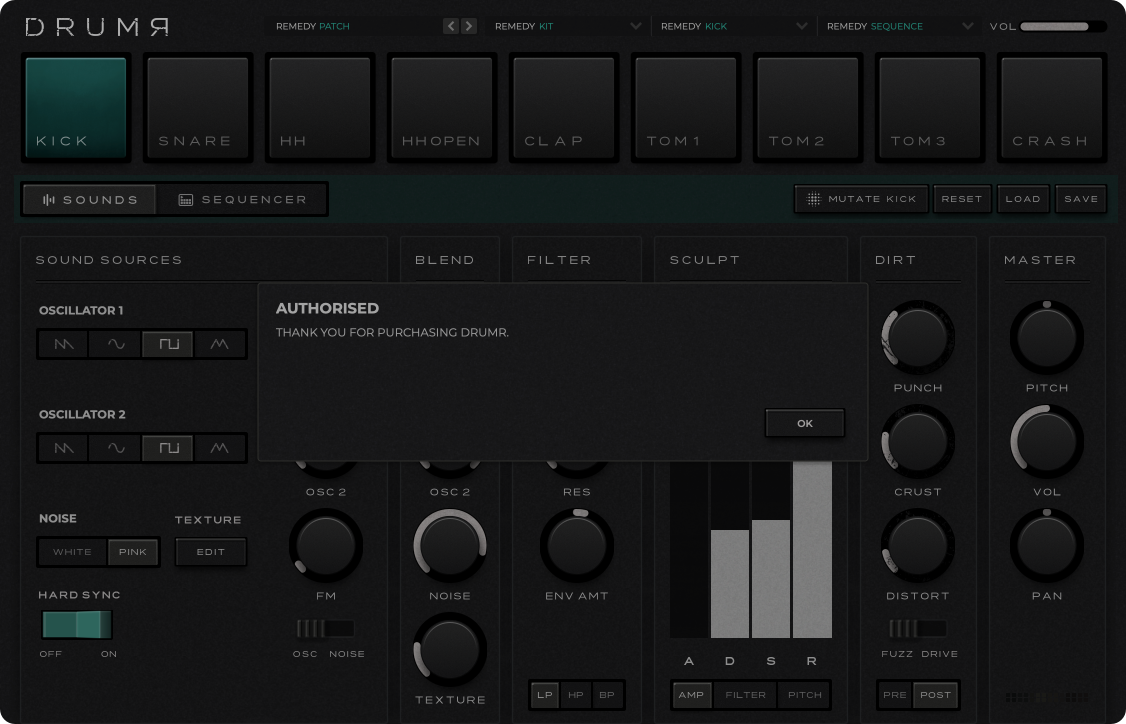Click the Punch knob in Dirt

[918, 337]
